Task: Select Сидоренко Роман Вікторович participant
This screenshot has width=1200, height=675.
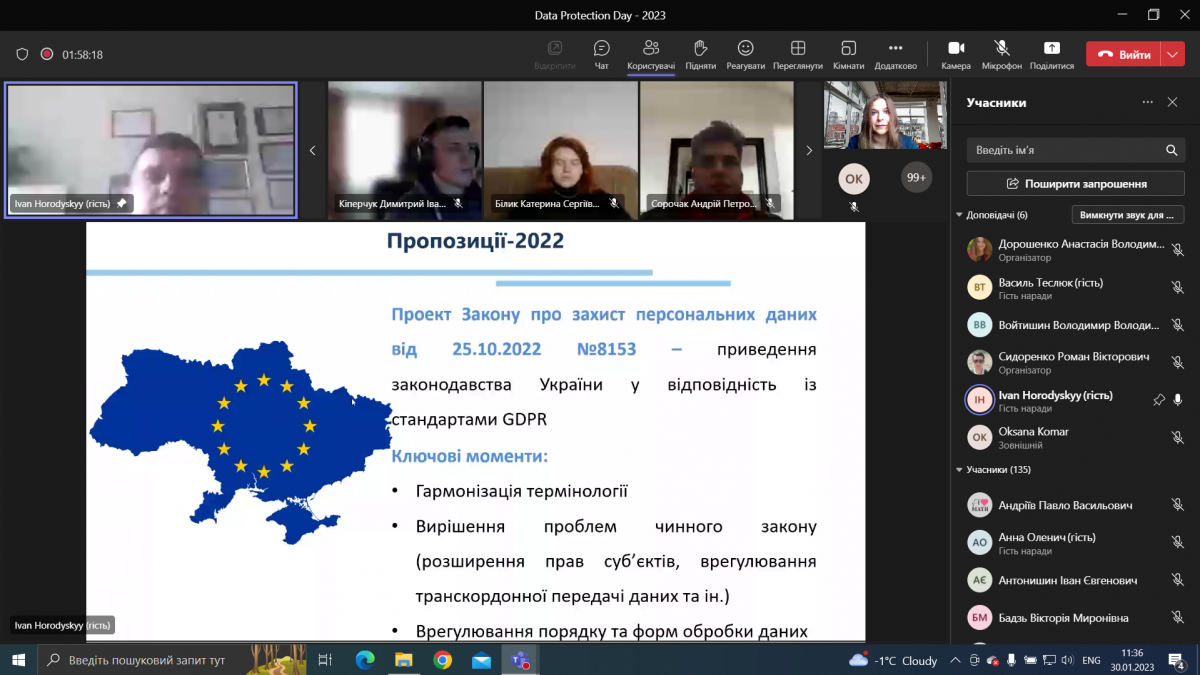Action: click(x=1076, y=362)
